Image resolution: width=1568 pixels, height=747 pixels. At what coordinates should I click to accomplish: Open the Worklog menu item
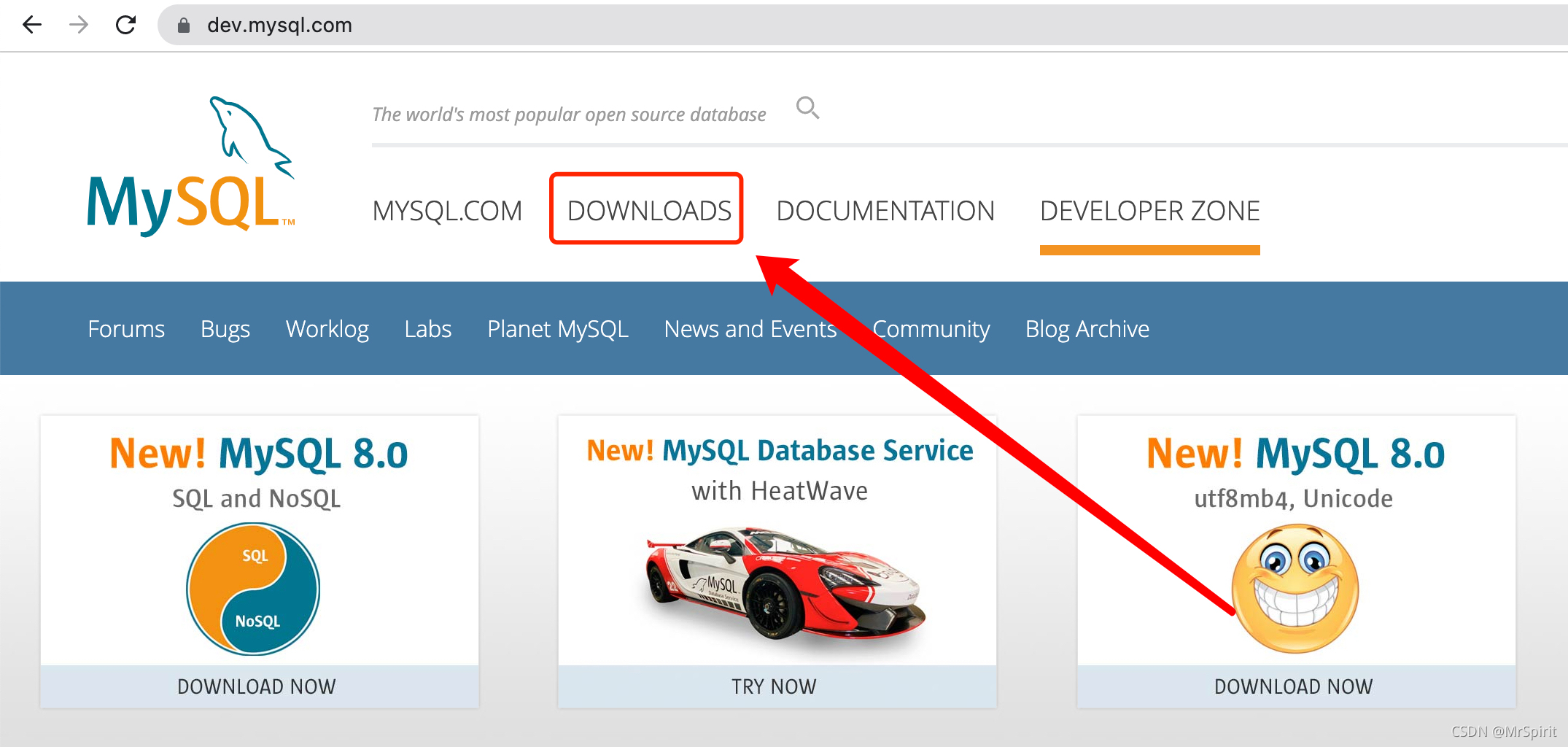tap(327, 329)
